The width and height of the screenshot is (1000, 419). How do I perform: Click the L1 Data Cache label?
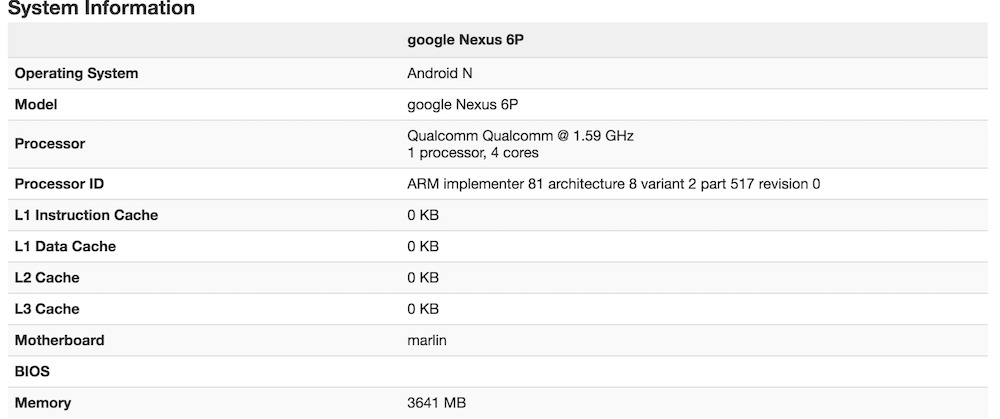click(65, 246)
